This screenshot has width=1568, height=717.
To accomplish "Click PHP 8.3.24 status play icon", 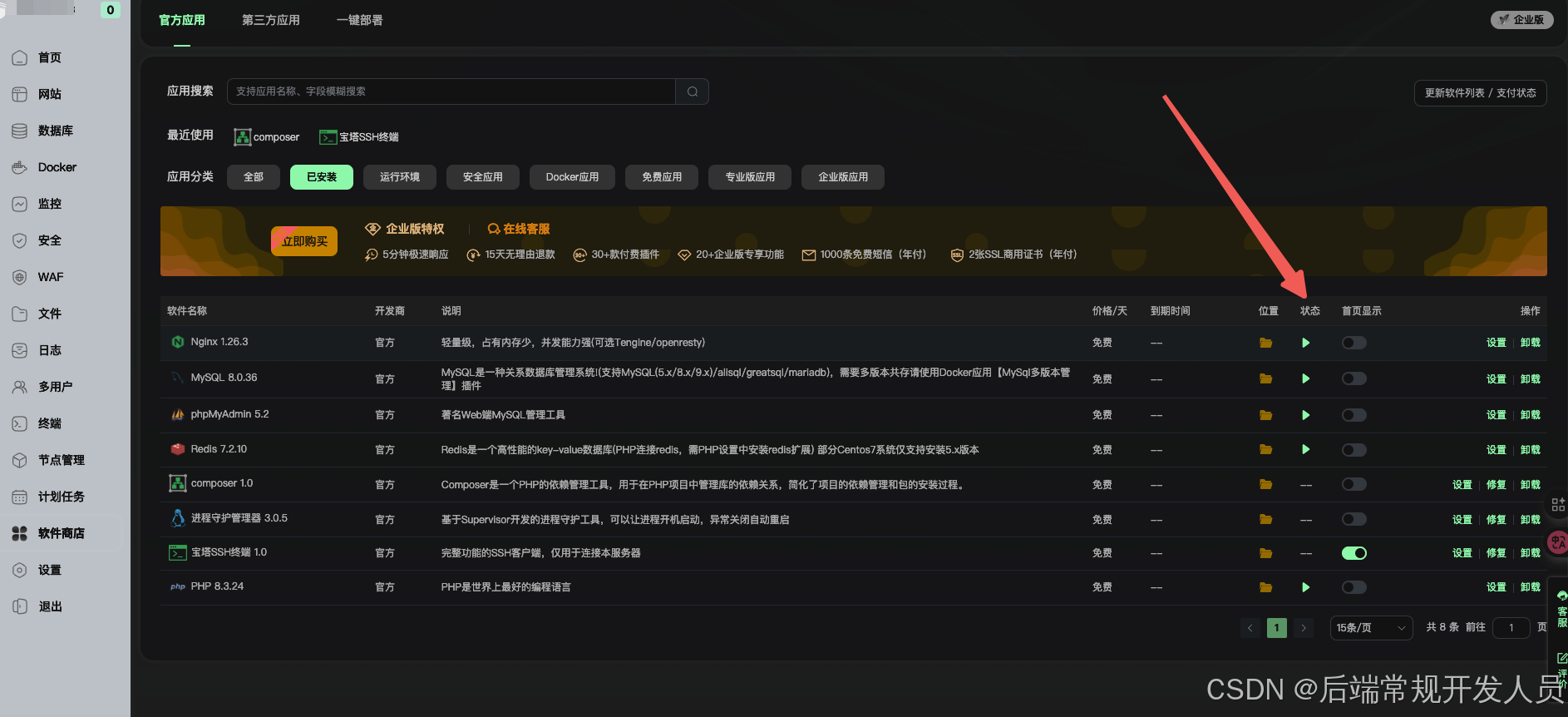I will pyautogui.click(x=1306, y=587).
